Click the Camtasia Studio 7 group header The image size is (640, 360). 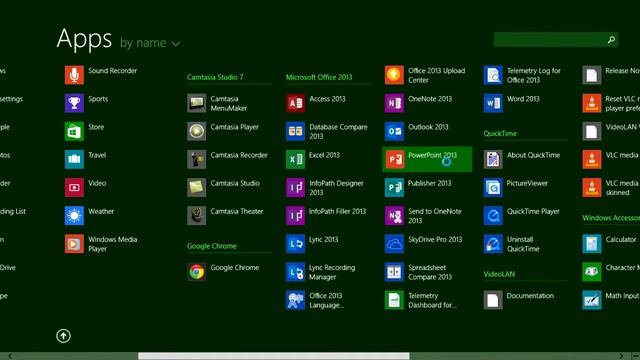click(x=215, y=77)
